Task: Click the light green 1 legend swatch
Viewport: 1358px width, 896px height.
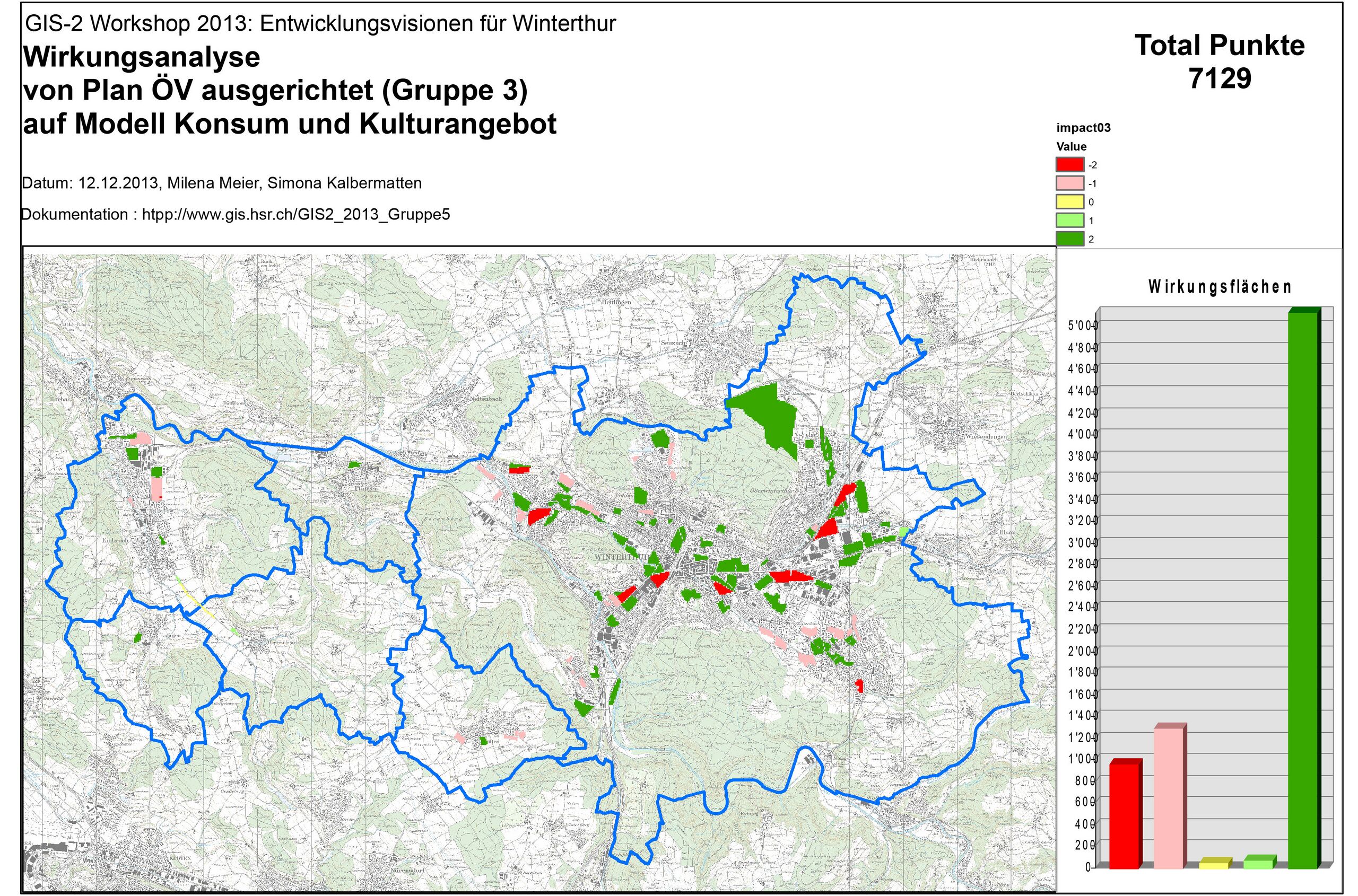Action: [x=1069, y=221]
